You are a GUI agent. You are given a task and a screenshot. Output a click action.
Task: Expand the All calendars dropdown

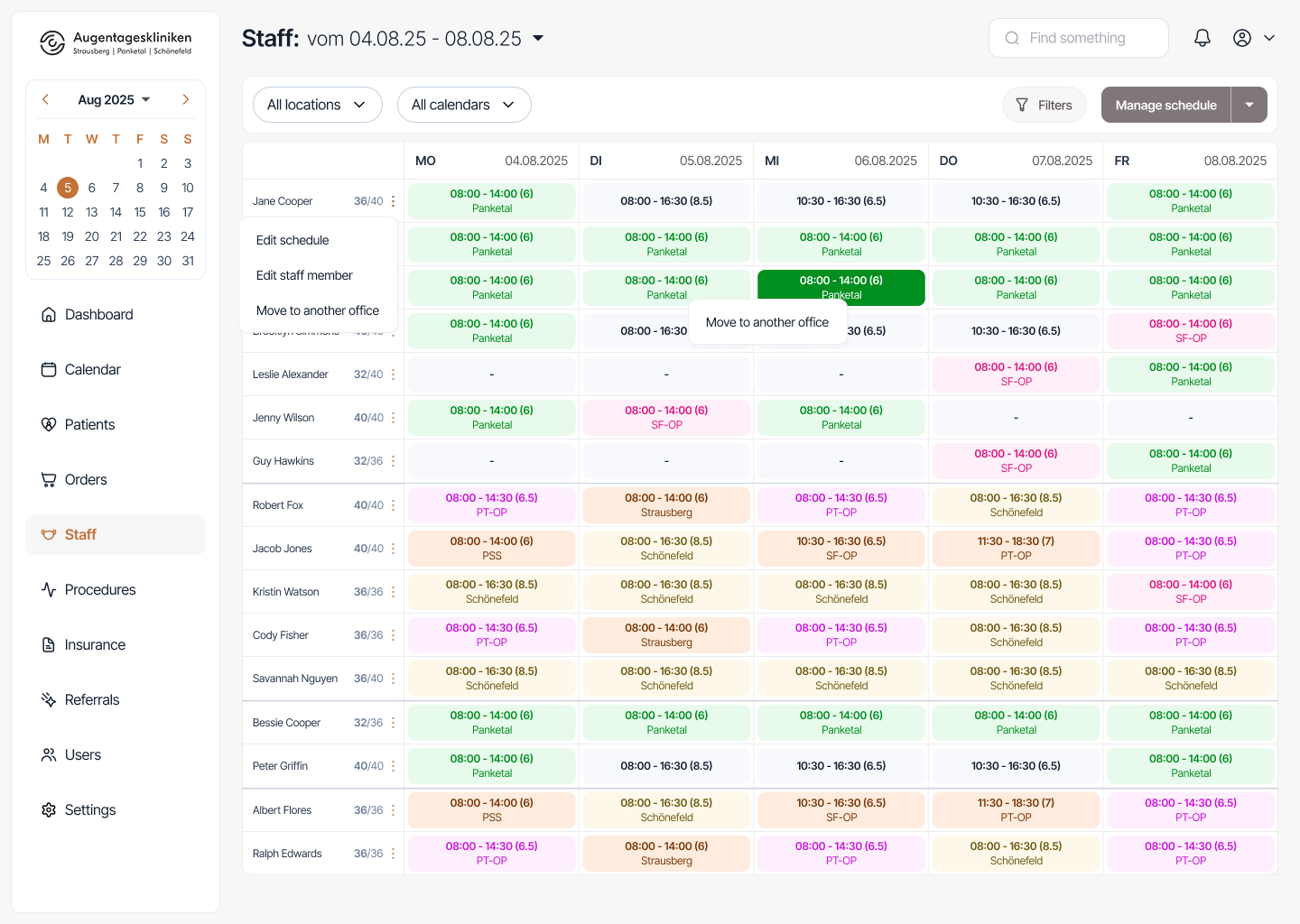point(463,105)
